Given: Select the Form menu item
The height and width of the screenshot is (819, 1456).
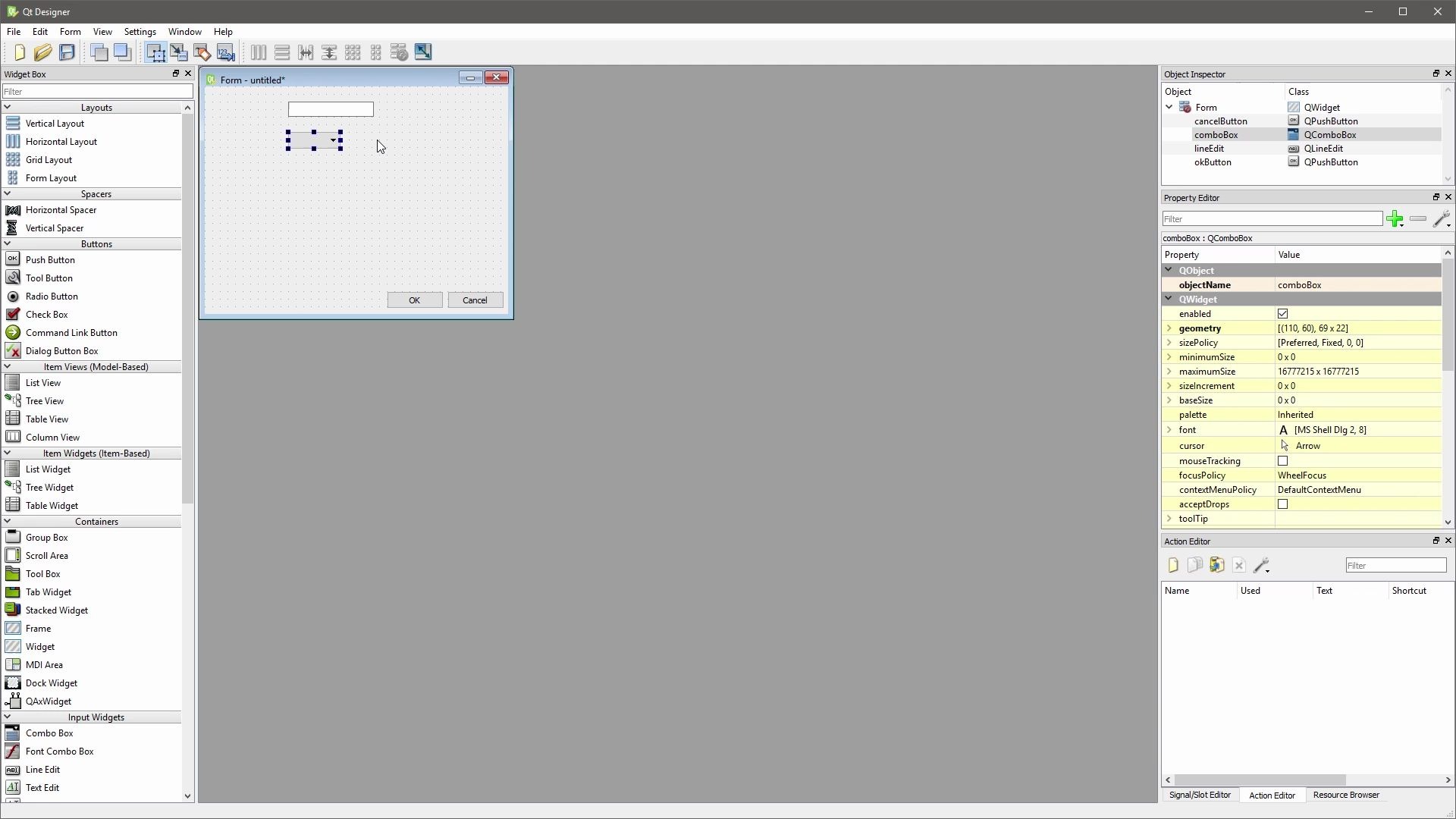Looking at the screenshot, I should coord(70,31).
